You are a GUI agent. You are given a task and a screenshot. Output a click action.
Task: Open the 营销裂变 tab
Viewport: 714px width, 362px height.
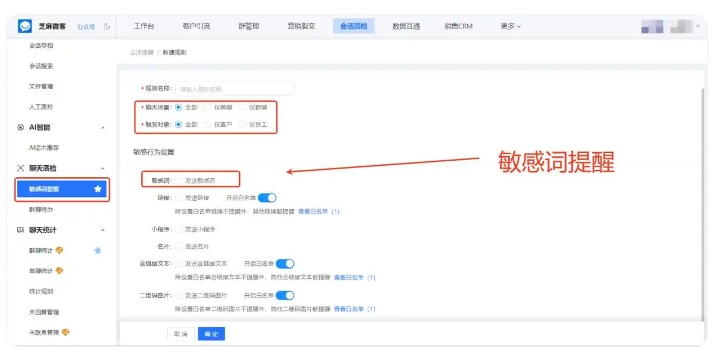pos(301,26)
